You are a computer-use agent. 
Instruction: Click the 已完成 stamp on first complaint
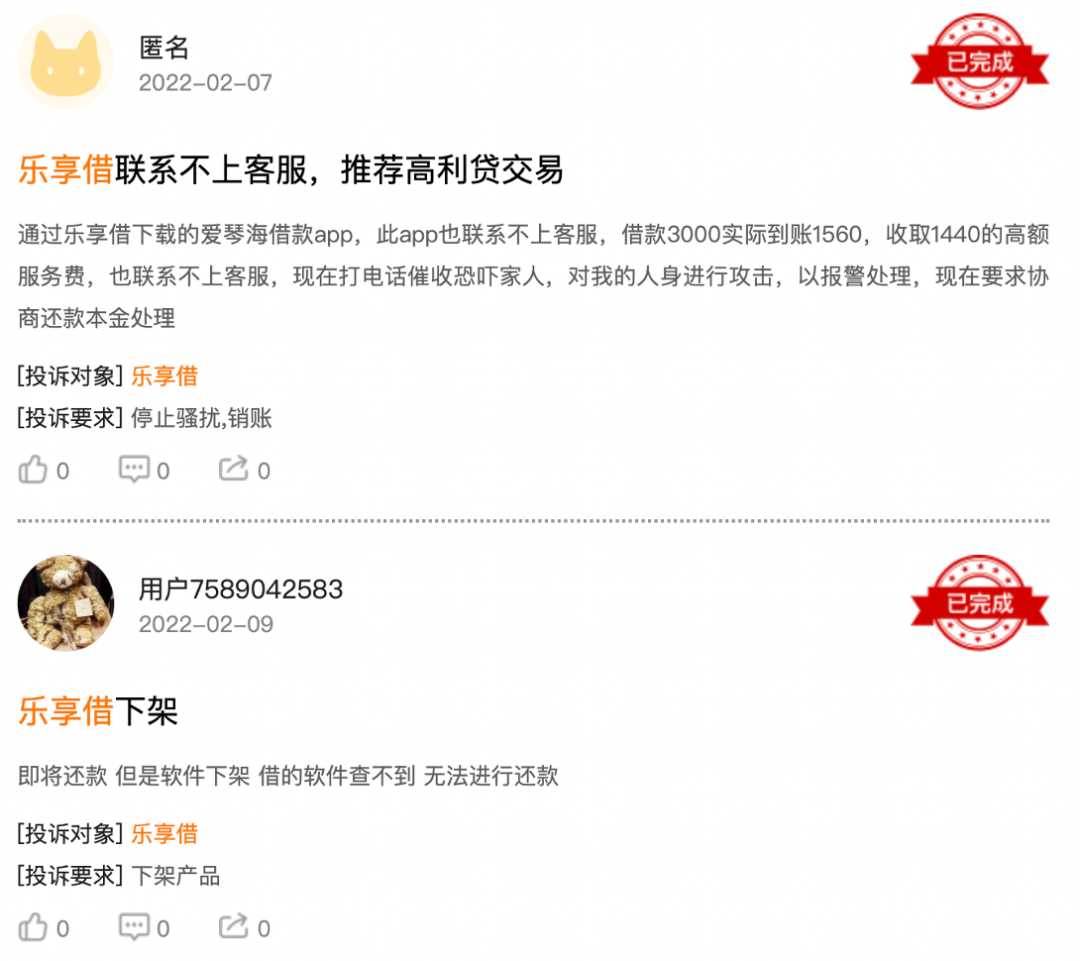pyautogui.click(x=979, y=61)
